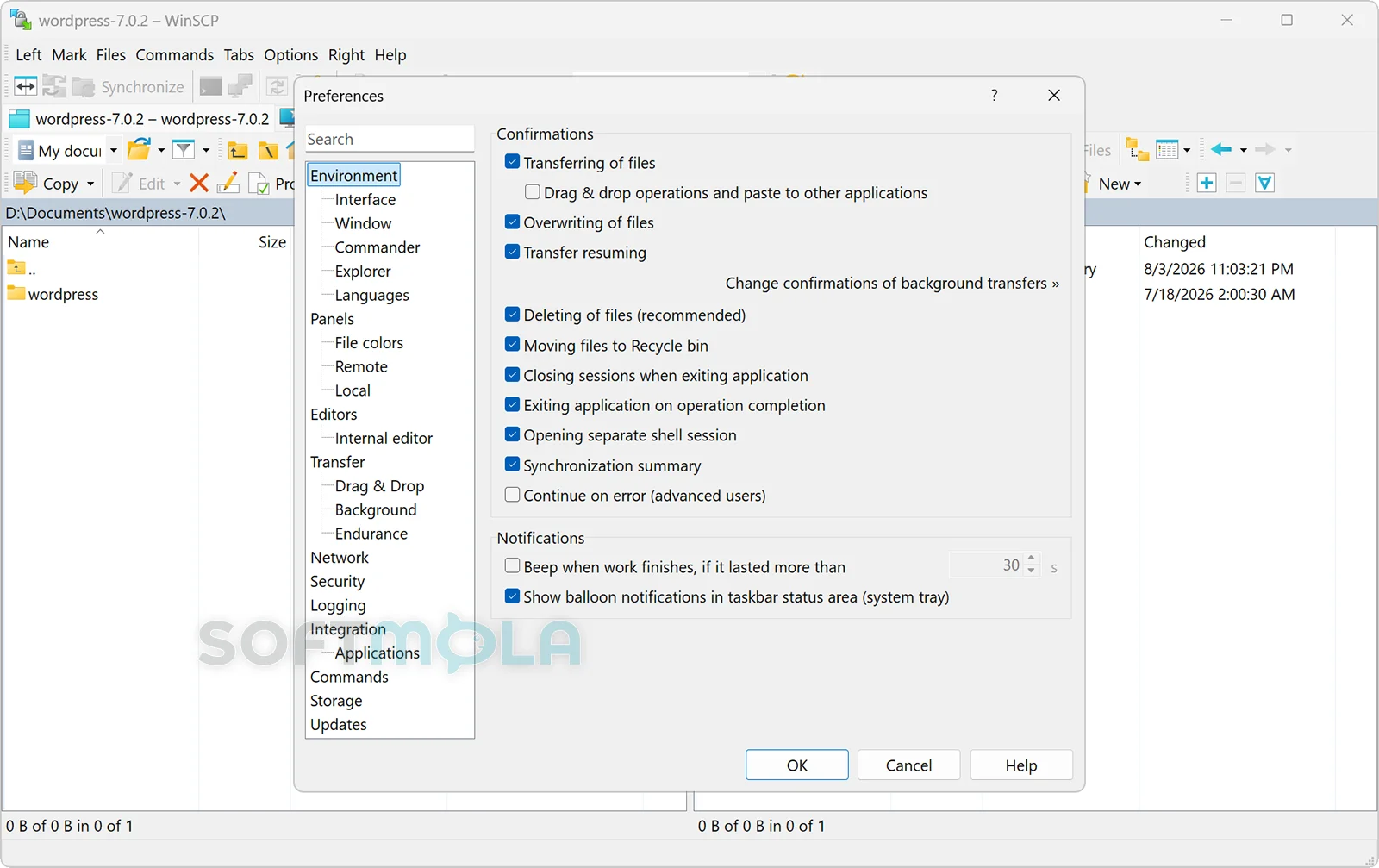Click the blue Back arrow icon

(1221, 150)
